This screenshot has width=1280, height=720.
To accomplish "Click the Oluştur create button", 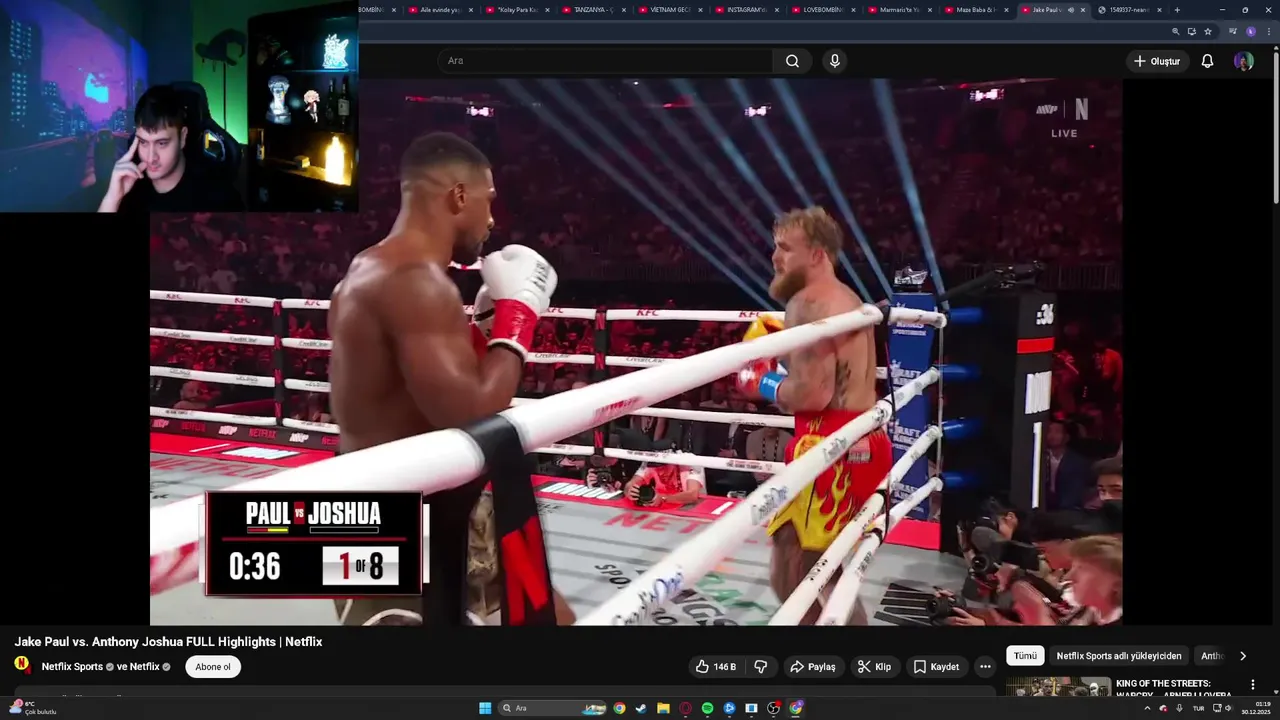I will (x=1157, y=61).
